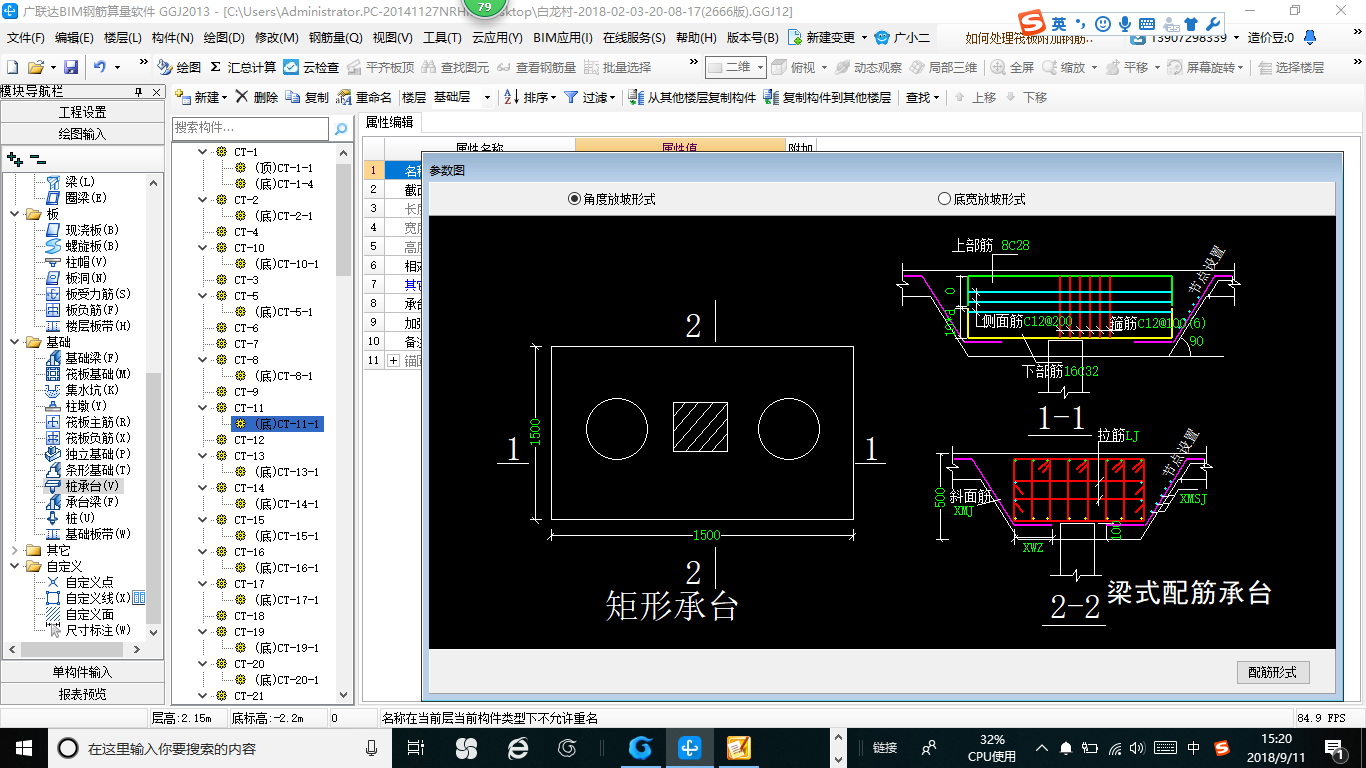This screenshot has height=768, width=1366.
Task: Collapse the CT-11 tree node
Action: coord(203,408)
